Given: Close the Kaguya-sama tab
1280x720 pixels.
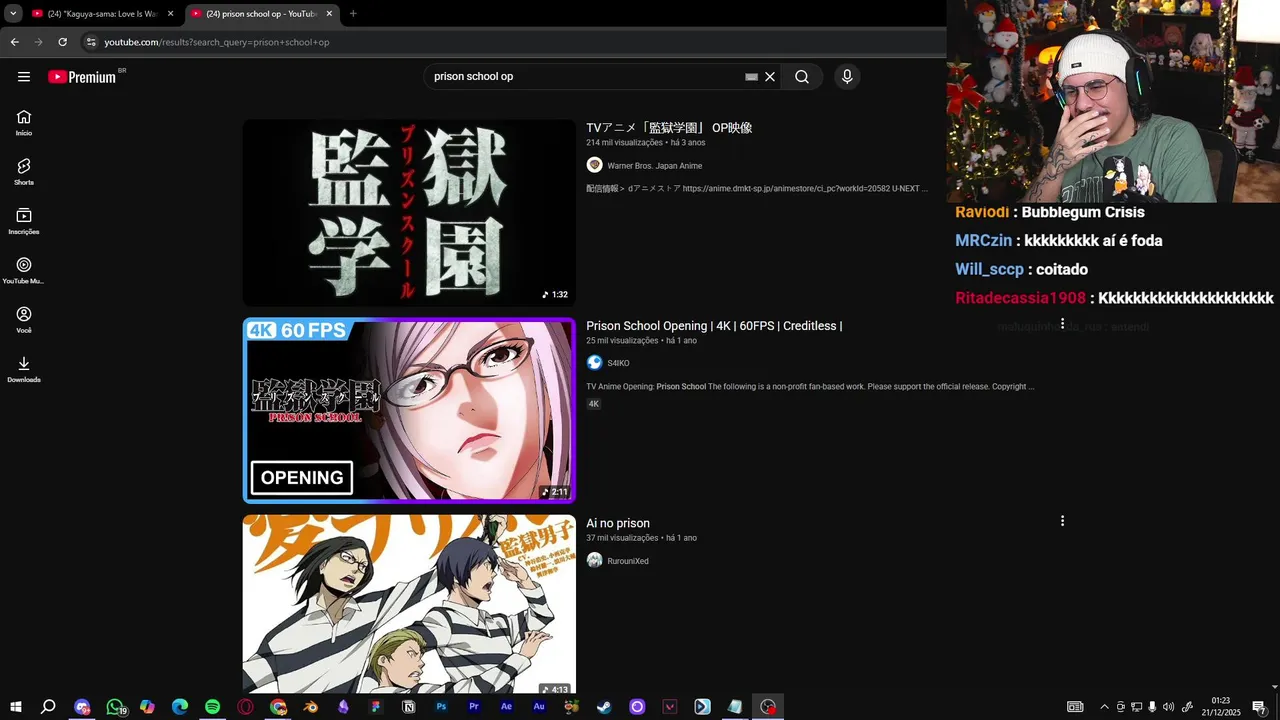Looking at the screenshot, I should (x=171, y=14).
